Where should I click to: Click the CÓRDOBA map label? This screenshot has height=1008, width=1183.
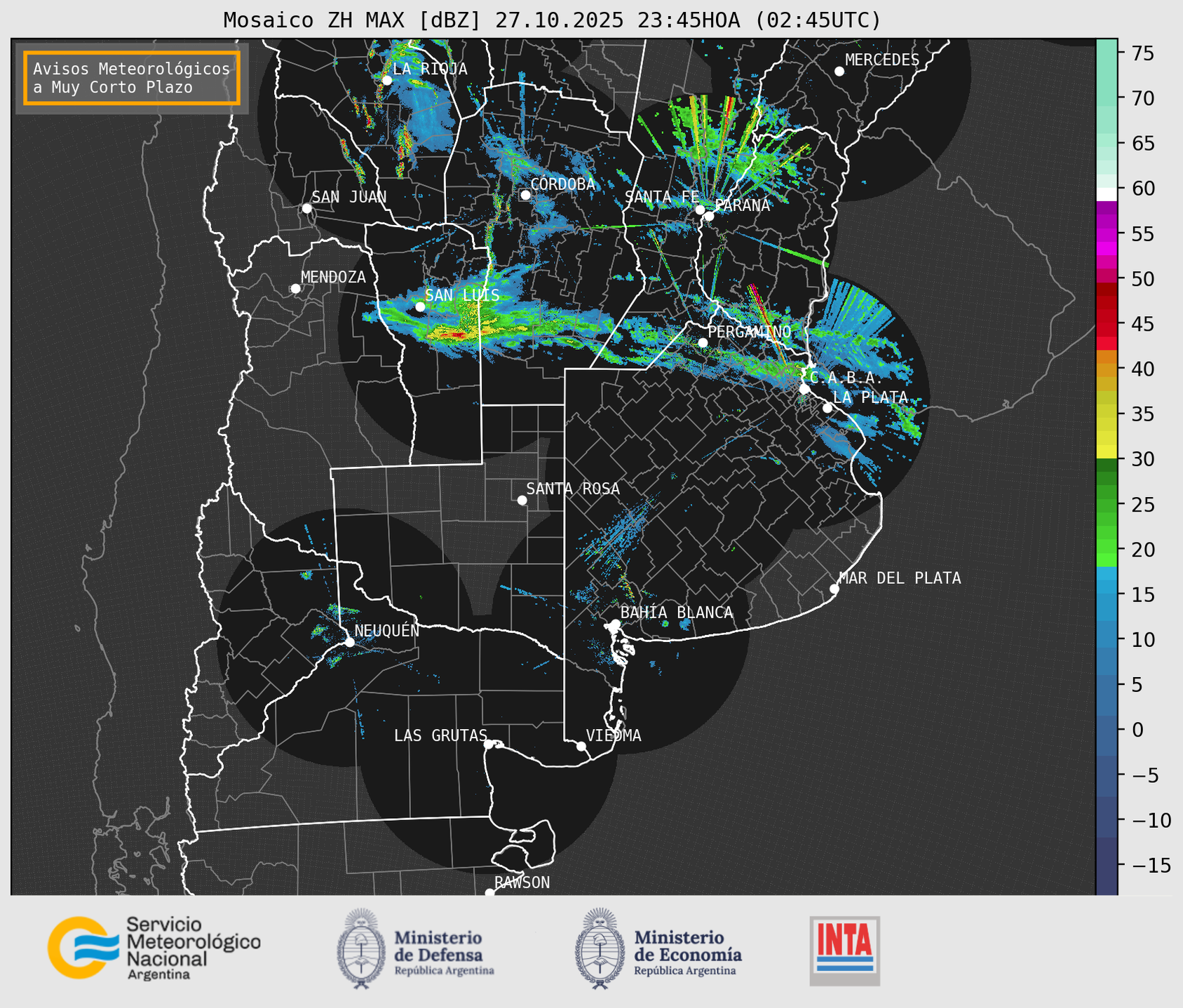tap(562, 184)
